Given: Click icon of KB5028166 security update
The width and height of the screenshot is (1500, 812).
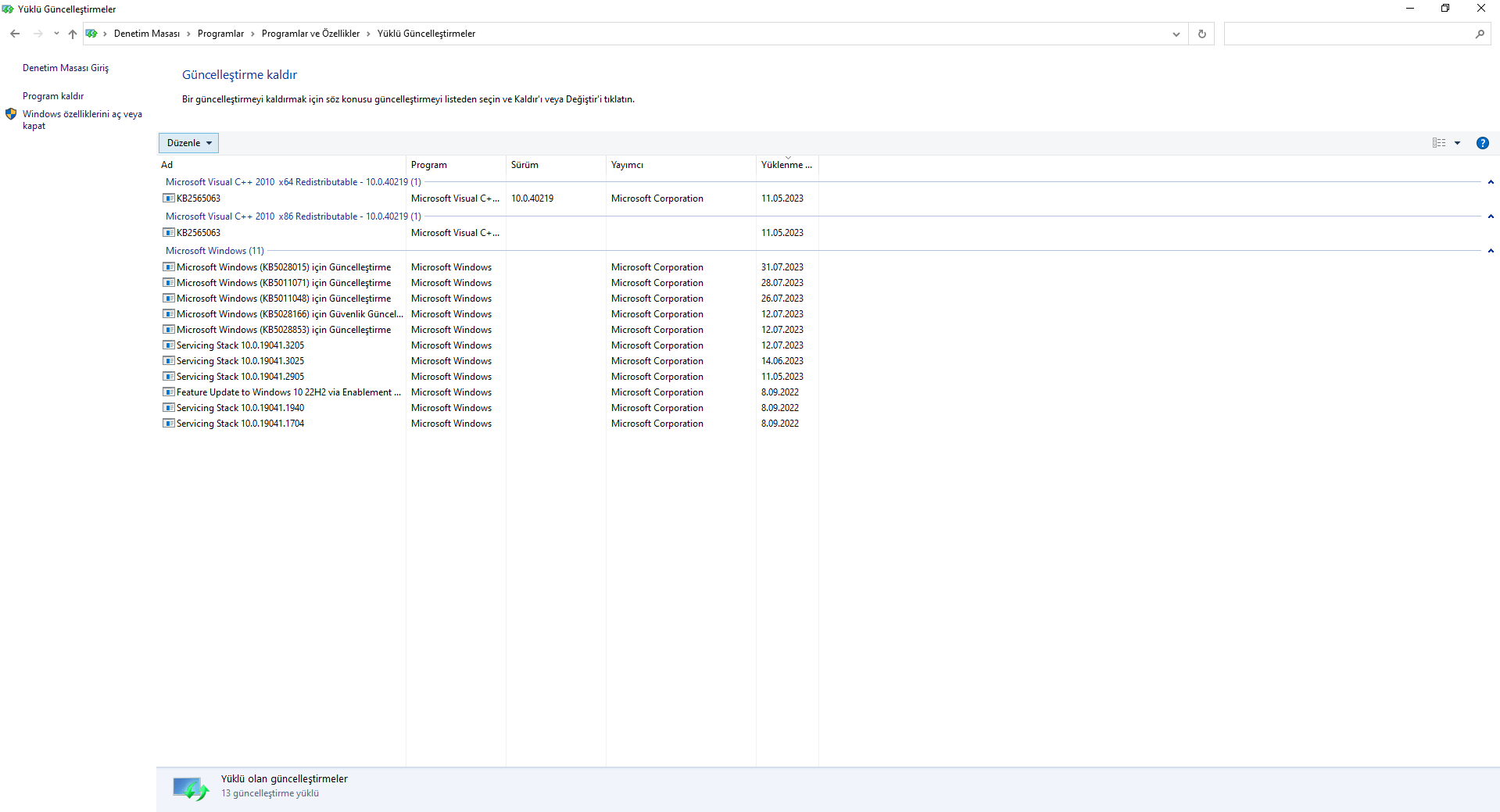Looking at the screenshot, I should point(168,314).
